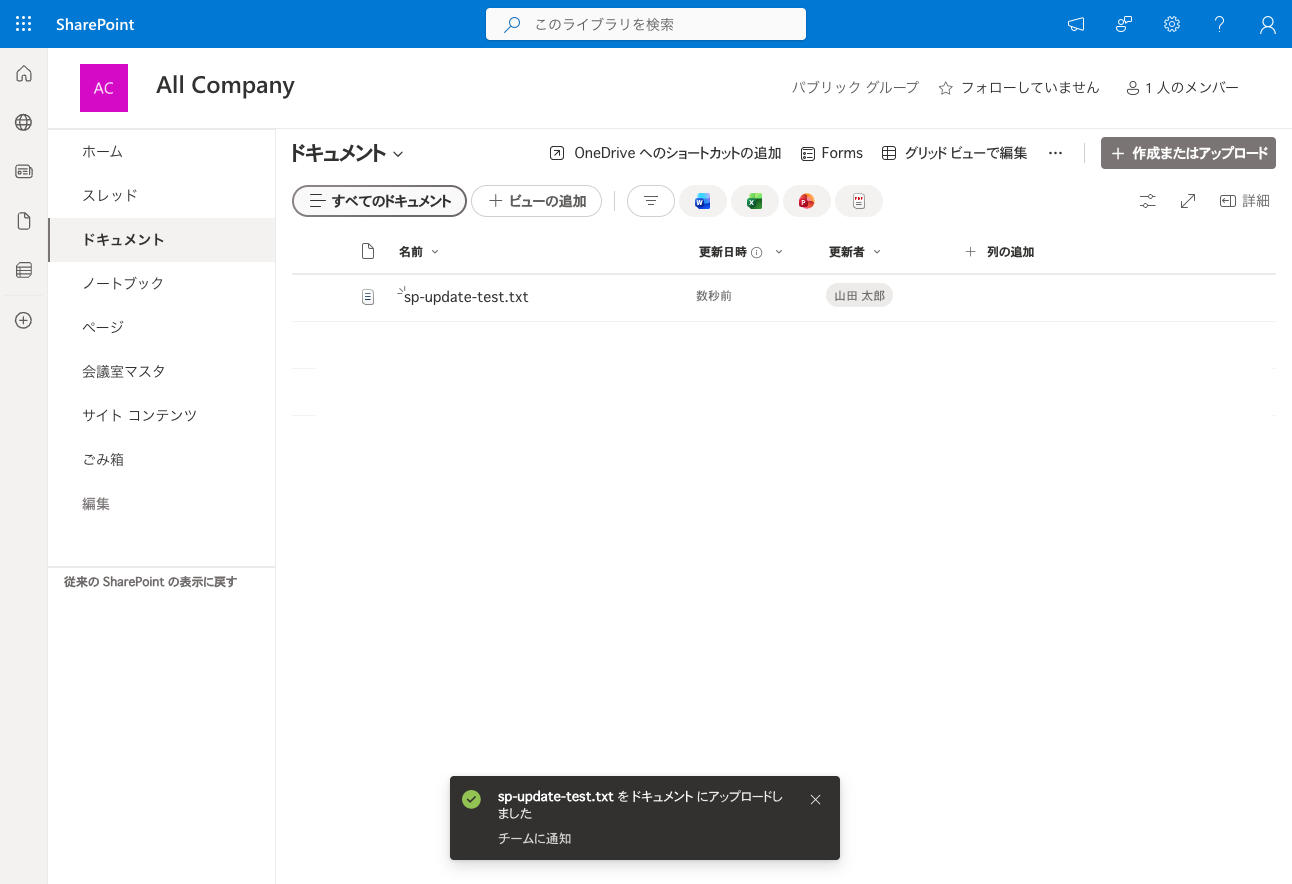Viewport: 1292px width, 884px height.
Task: Click 列の追加 to add a column
Action: click(x=999, y=252)
